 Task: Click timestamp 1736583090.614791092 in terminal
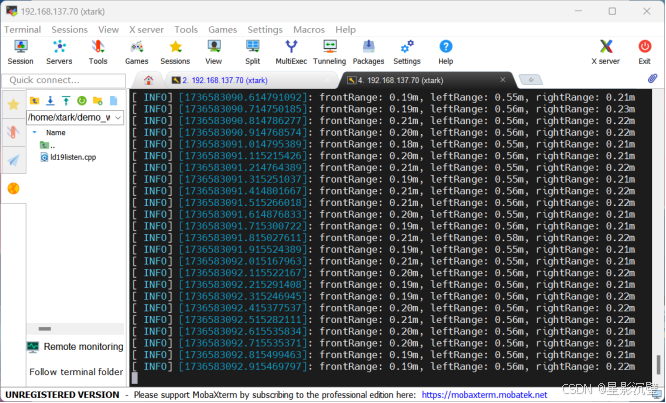[243, 98]
